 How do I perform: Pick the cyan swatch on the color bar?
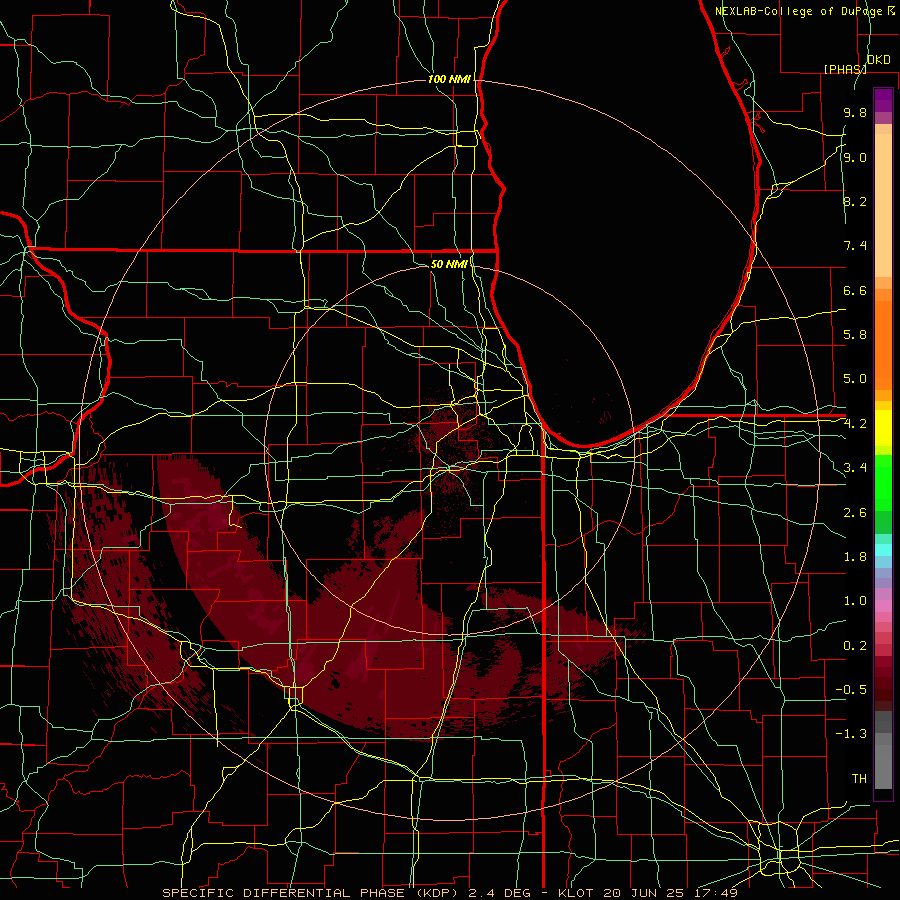pyautogui.click(x=883, y=550)
